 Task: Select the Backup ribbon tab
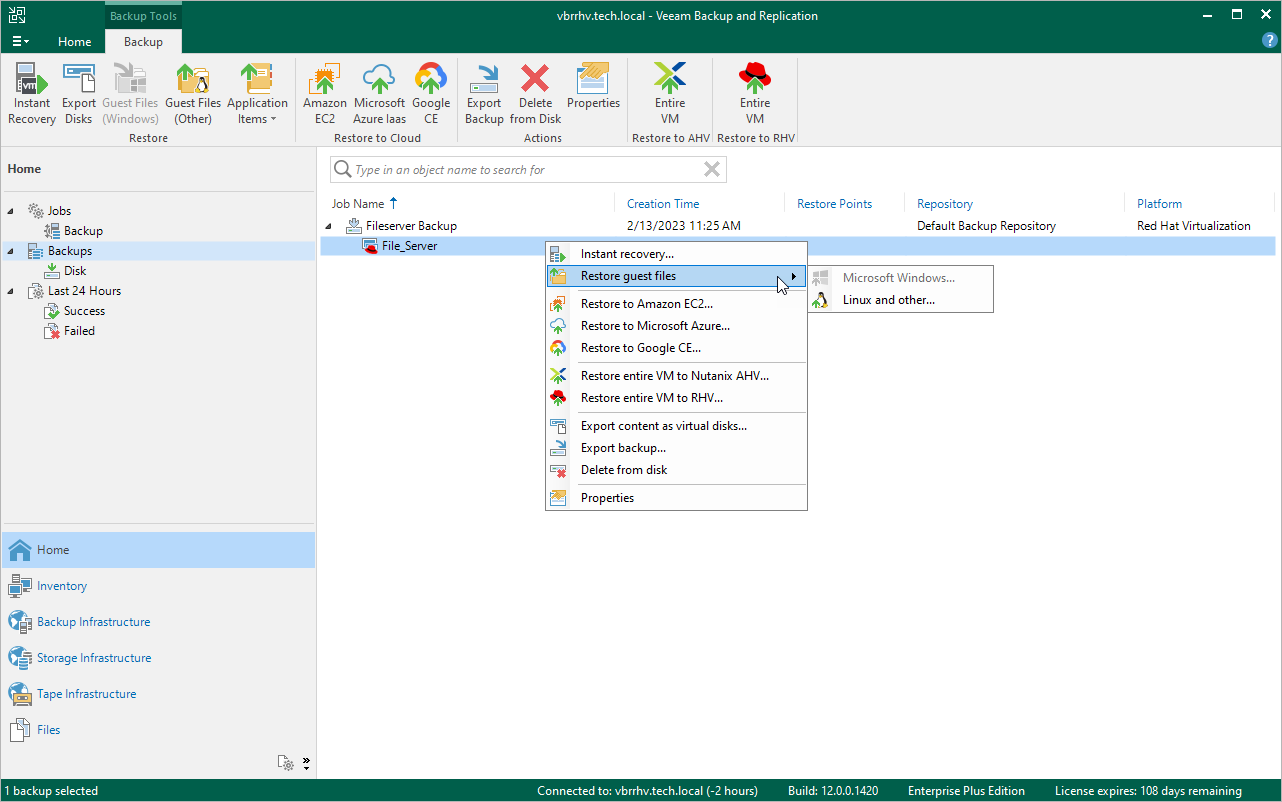(143, 42)
